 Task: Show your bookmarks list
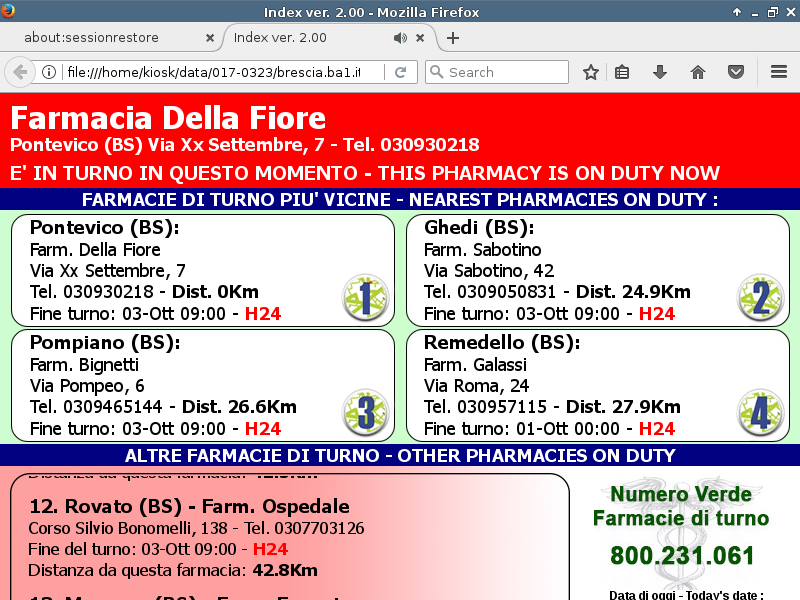pyautogui.click(x=622, y=72)
